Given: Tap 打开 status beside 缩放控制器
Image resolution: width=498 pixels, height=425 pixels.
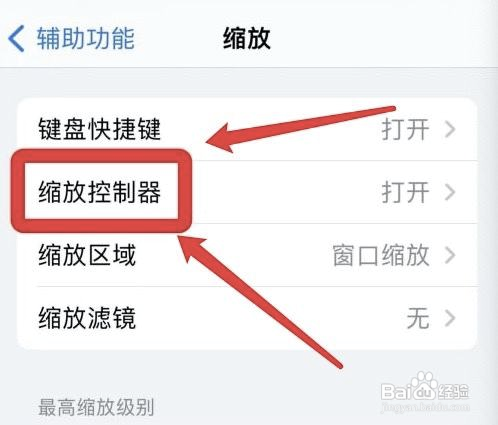Looking at the screenshot, I should 405,192.
